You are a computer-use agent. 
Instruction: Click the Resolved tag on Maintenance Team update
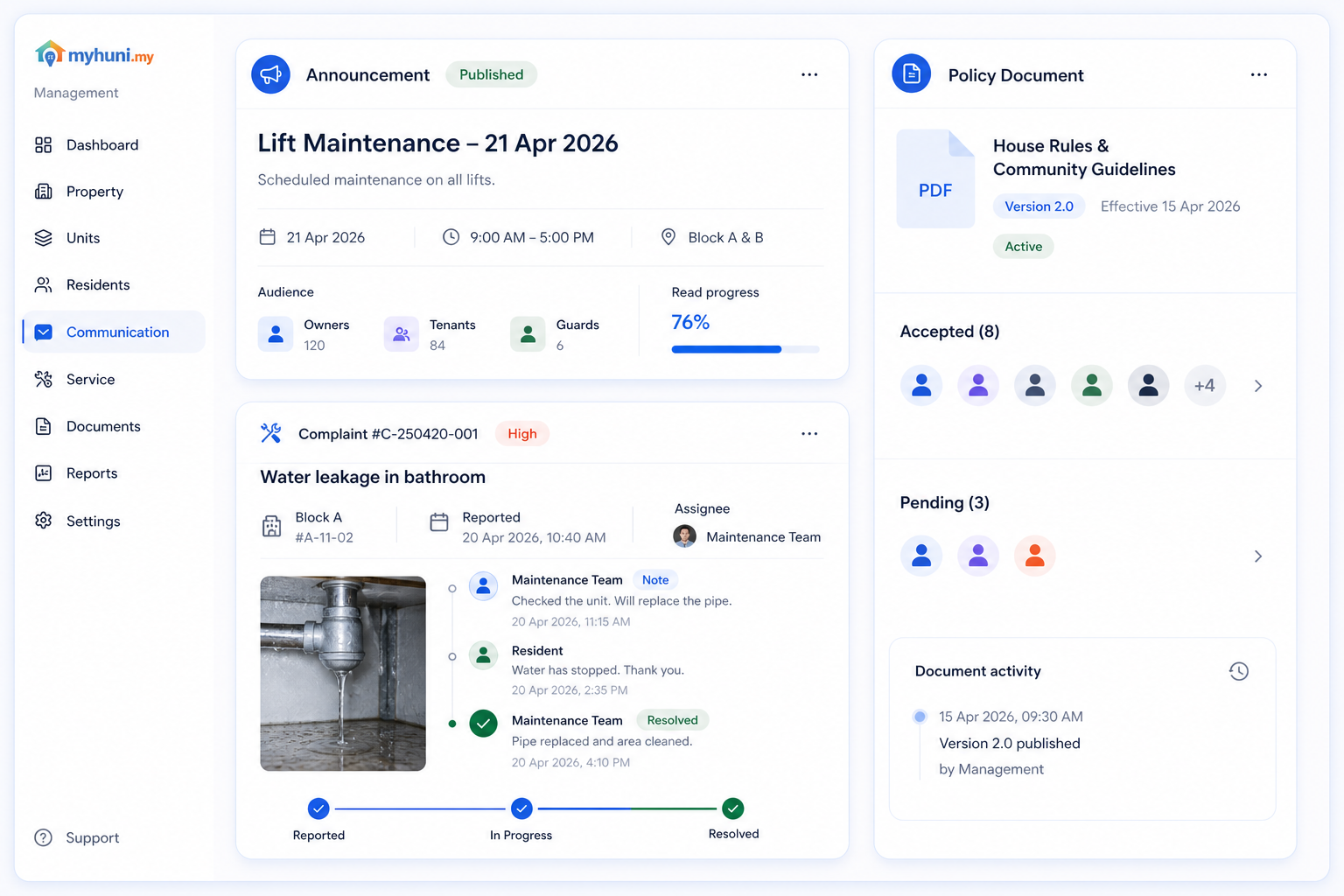click(672, 720)
